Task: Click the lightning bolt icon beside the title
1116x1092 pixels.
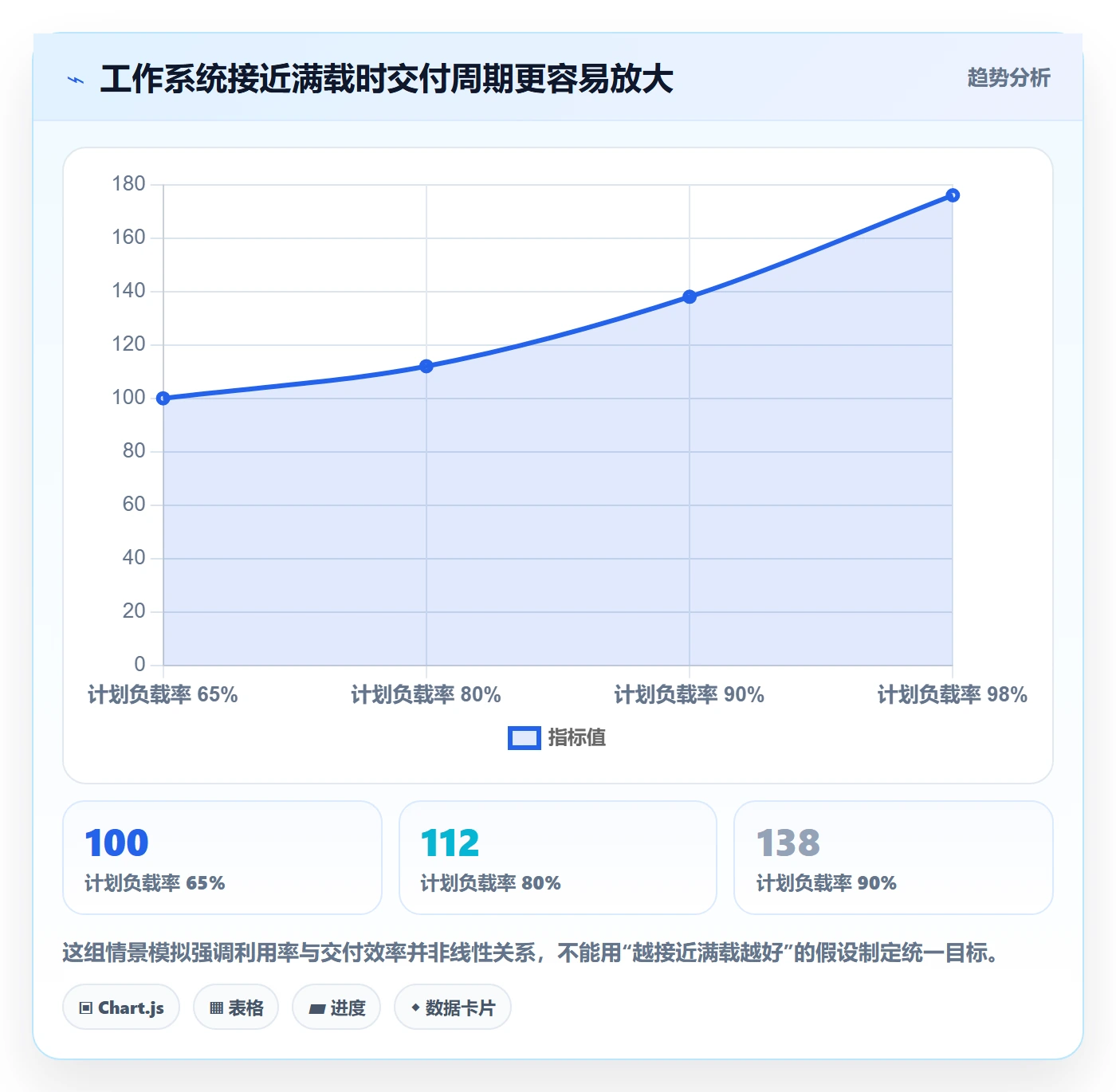Action: [x=76, y=80]
